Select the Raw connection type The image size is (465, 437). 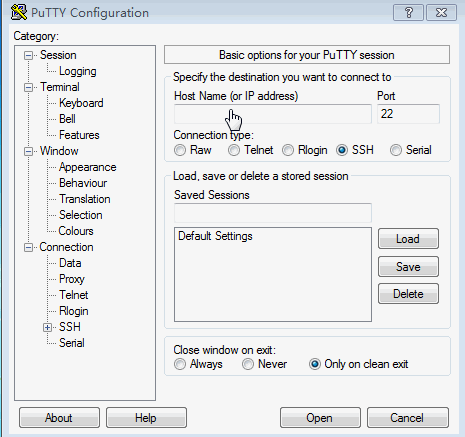[180, 150]
